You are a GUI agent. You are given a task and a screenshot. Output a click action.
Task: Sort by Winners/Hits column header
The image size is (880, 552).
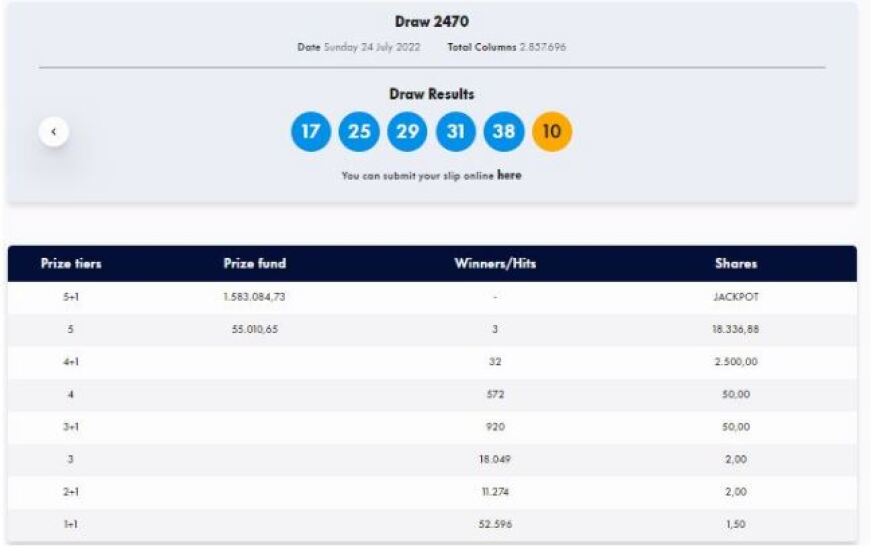[x=495, y=264]
